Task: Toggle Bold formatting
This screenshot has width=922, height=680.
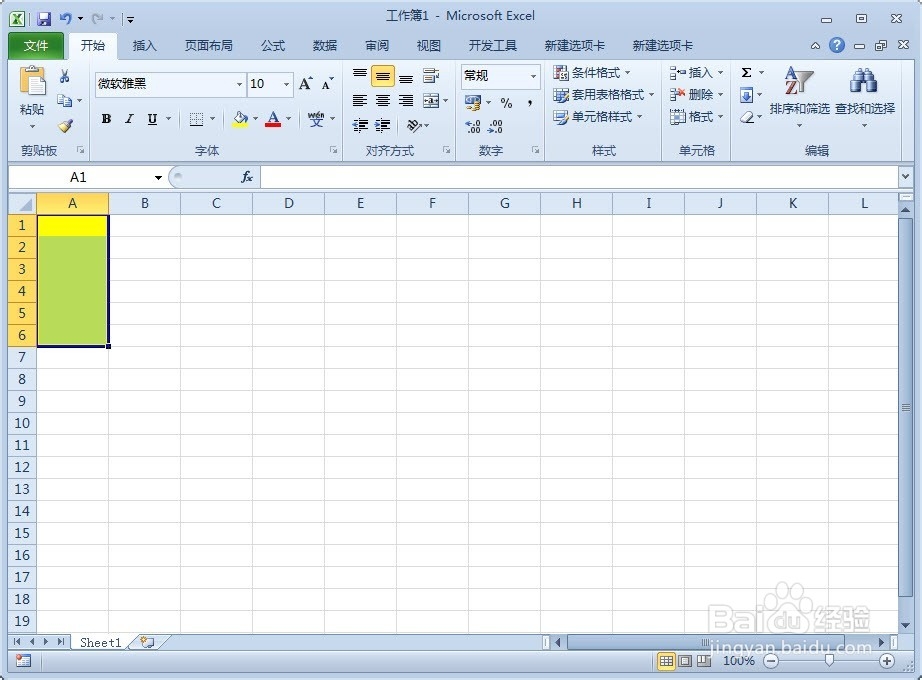Action: click(x=106, y=119)
